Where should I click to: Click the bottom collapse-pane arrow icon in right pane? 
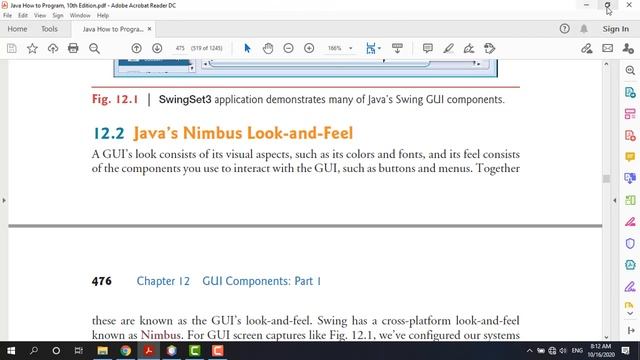631,330
